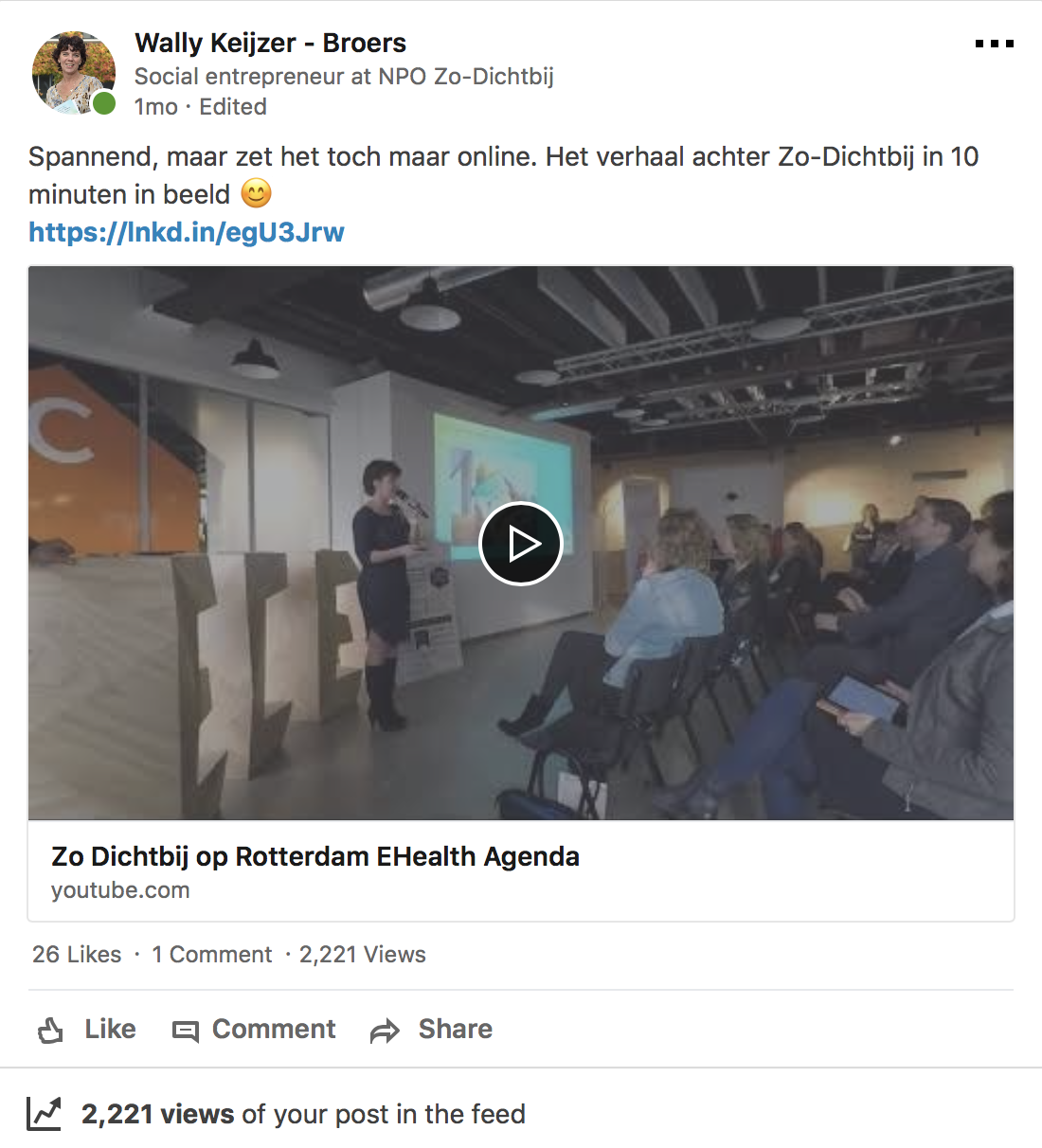Click the Social entrepreneur at NPO Zo-Dichtbij headline

[x=344, y=76]
